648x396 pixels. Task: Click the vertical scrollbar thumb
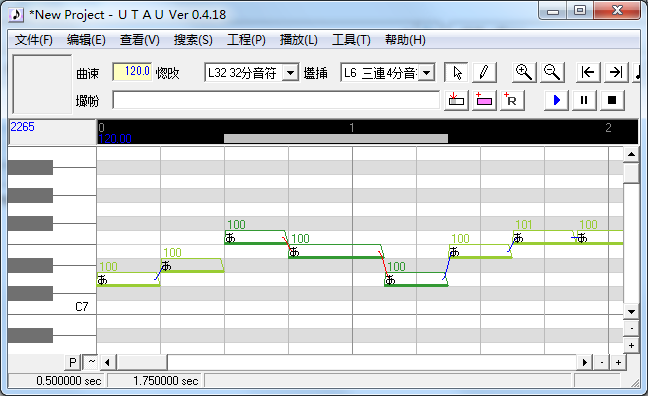[631, 173]
